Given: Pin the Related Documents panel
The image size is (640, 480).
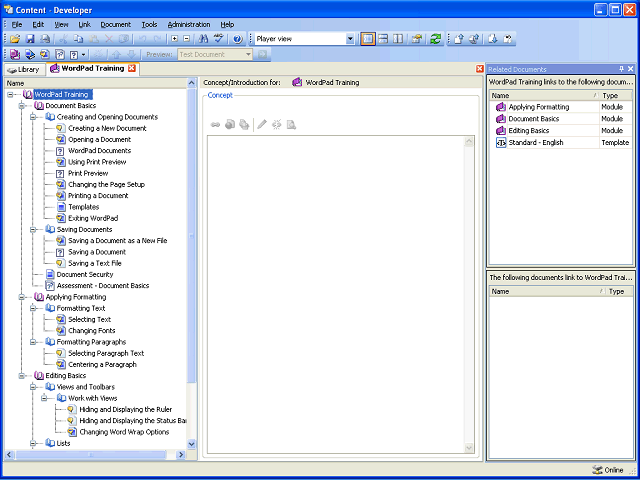Looking at the screenshot, I should coord(622,69).
